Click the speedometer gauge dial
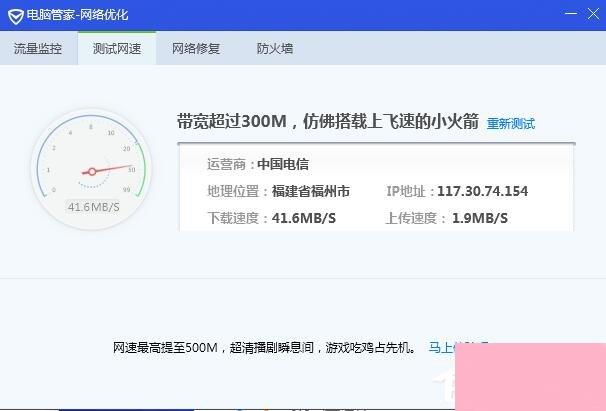The height and width of the screenshot is (411, 606). click(x=92, y=169)
